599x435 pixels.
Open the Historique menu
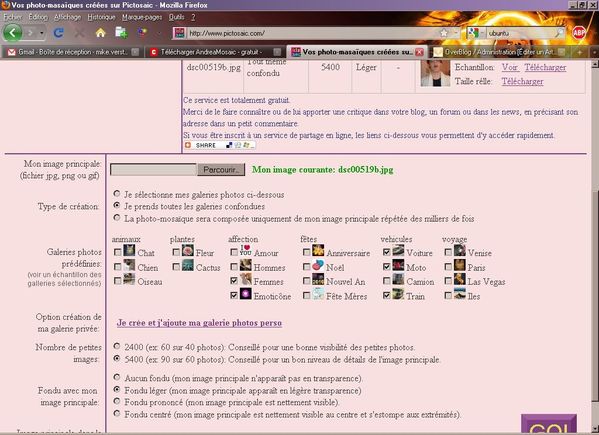pyautogui.click(x=101, y=17)
